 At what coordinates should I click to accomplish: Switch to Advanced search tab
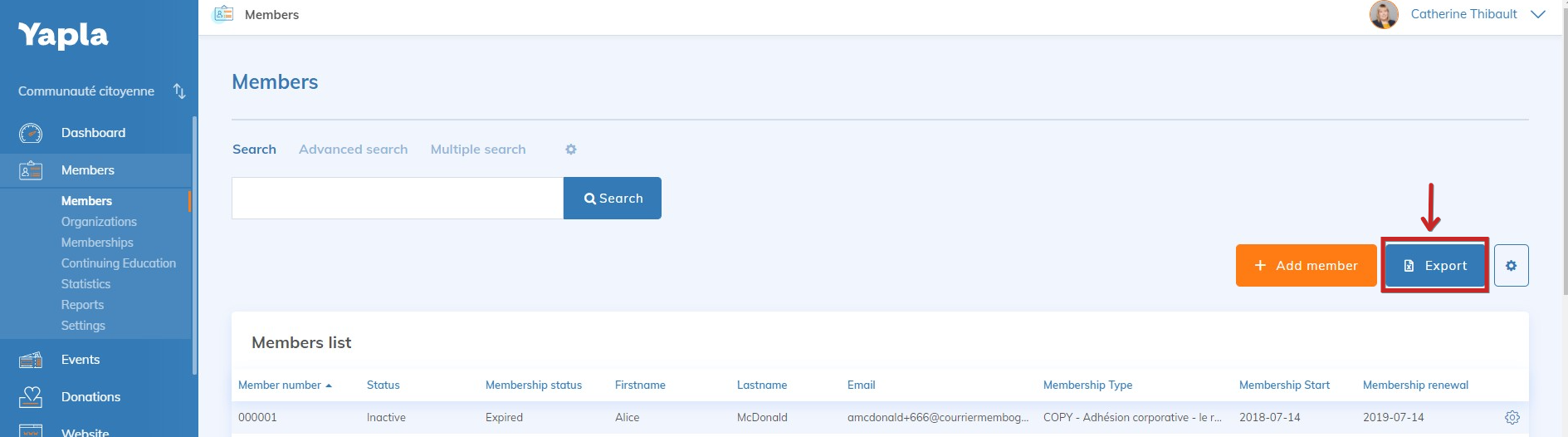(x=353, y=150)
